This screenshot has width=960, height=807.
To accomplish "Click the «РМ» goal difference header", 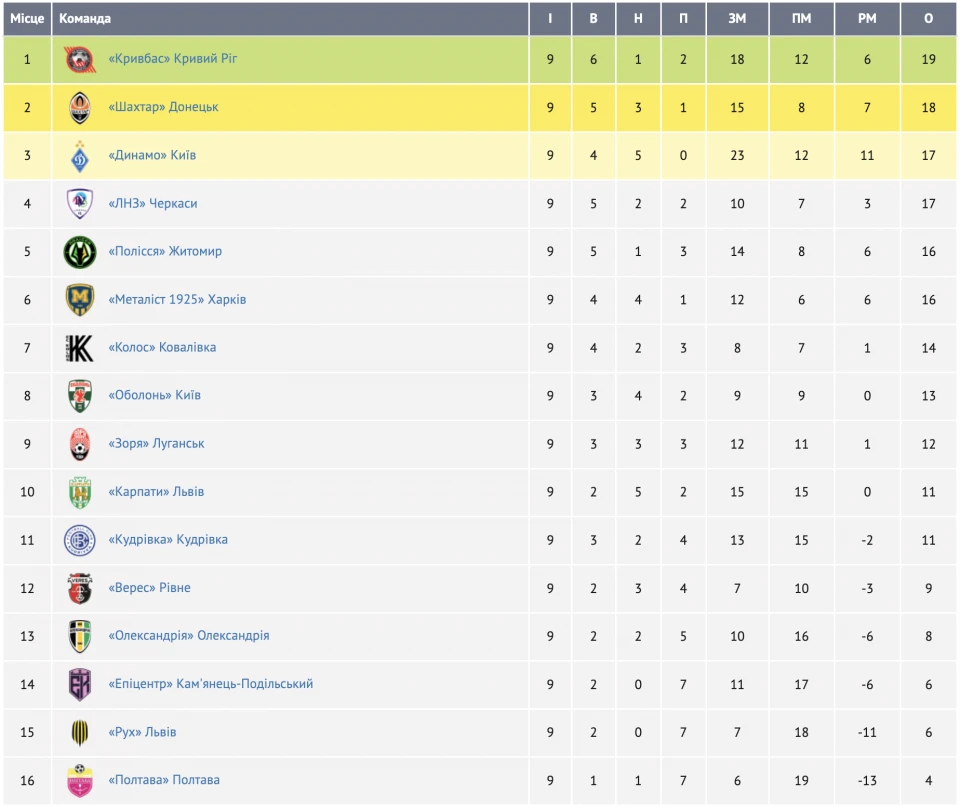I will pos(867,19).
